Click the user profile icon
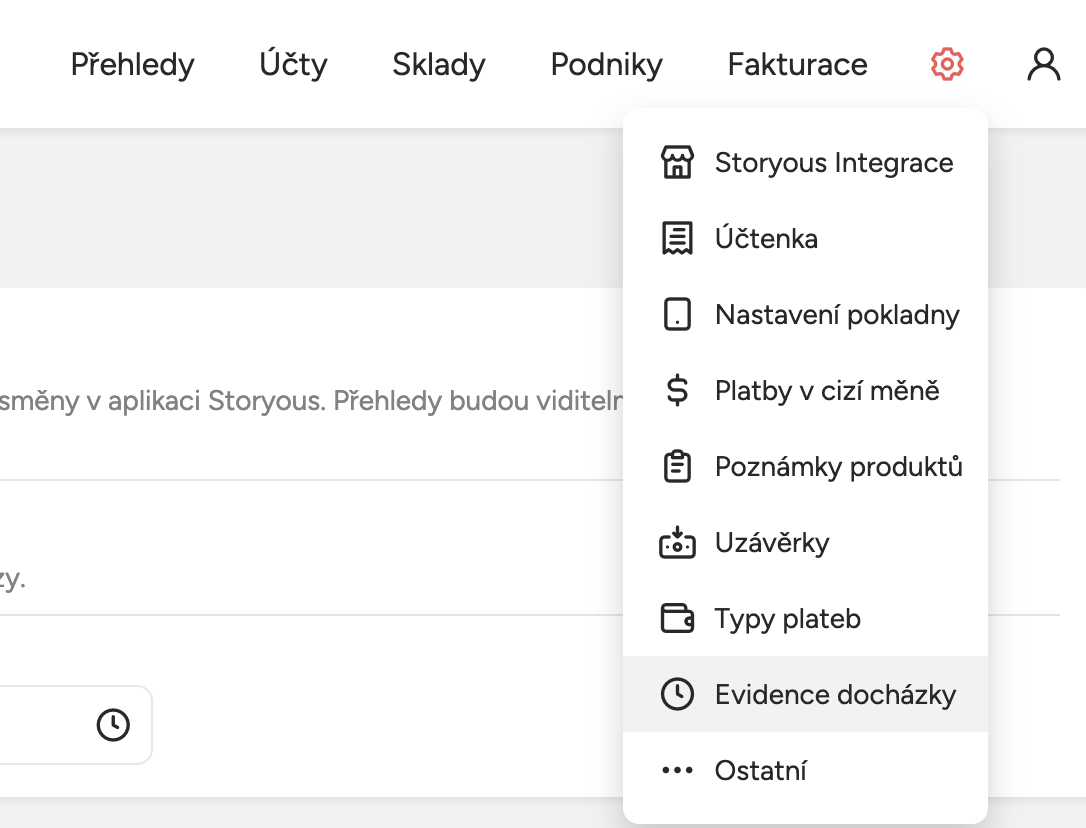Viewport: 1086px width, 828px height. [x=1044, y=63]
